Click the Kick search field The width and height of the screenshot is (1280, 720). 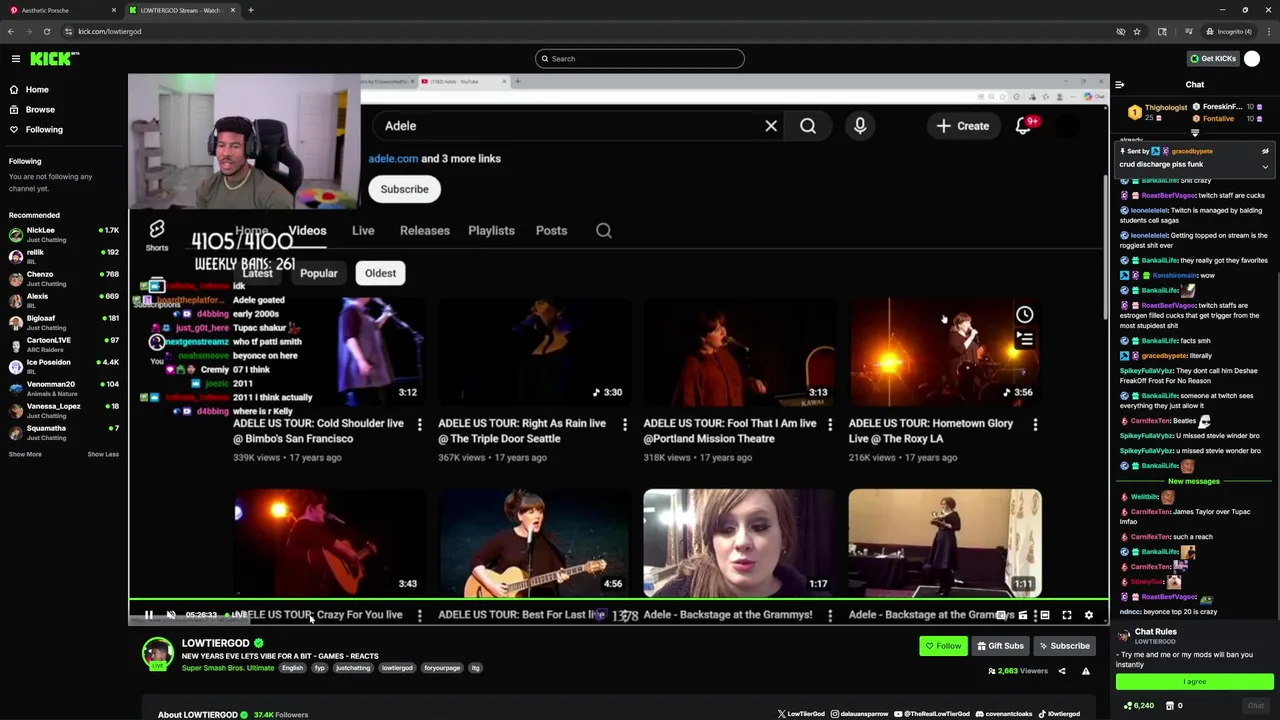(x=640, y=59)
